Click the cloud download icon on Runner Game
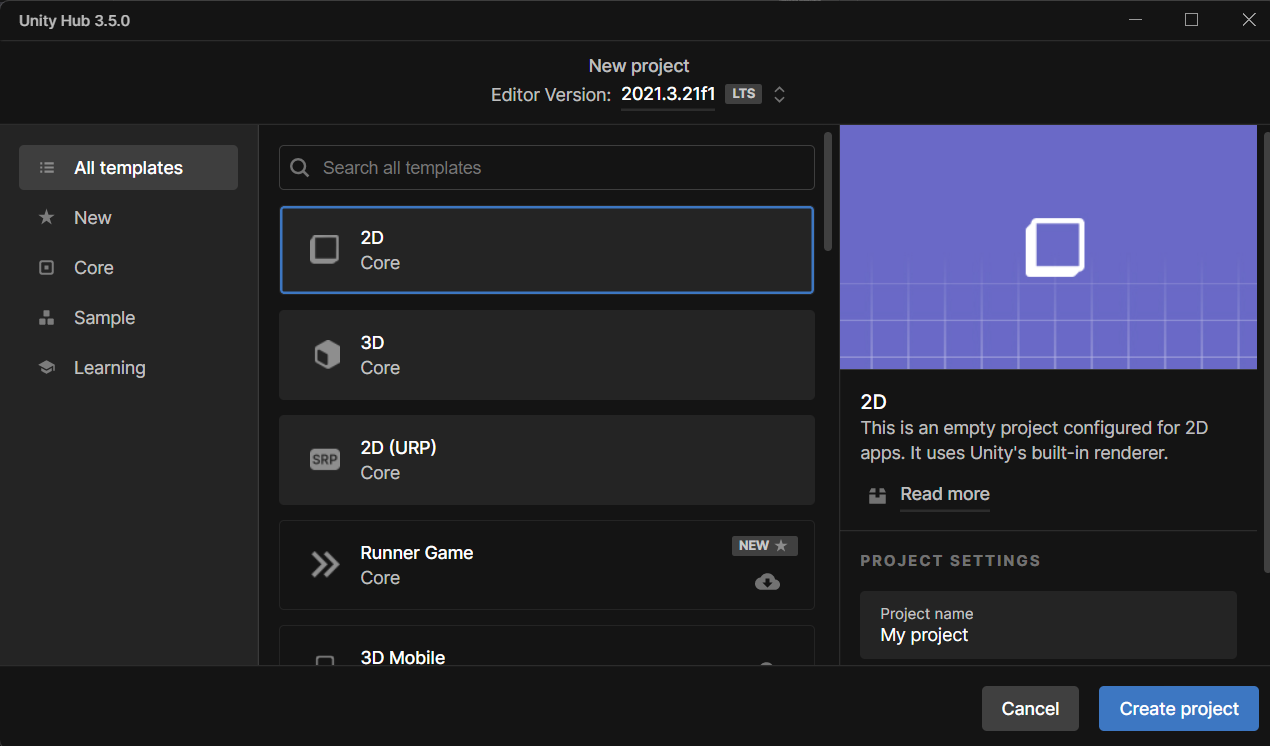Viewport: 1270px width, 746px height. point(766,581)
